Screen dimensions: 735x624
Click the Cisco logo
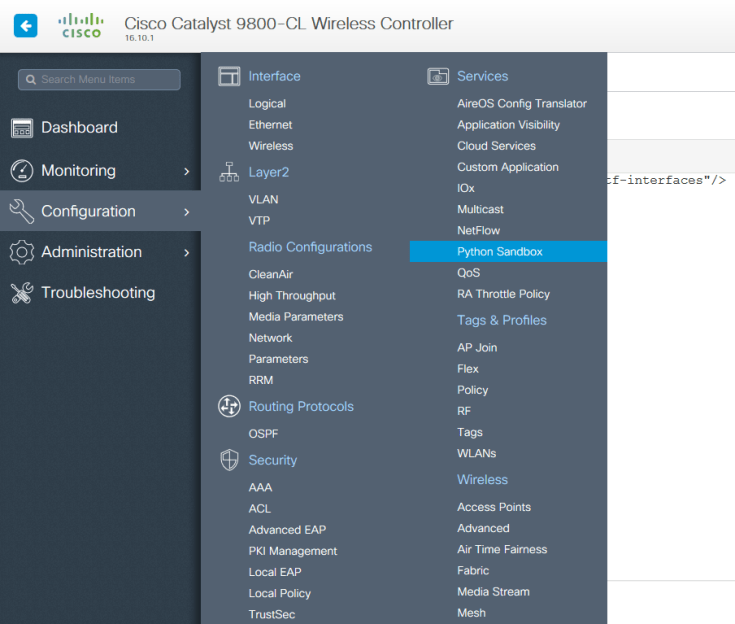[81, 26]
